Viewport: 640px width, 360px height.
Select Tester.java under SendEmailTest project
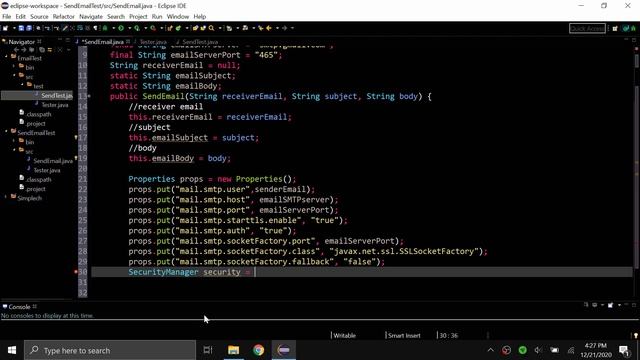(47, 170)
